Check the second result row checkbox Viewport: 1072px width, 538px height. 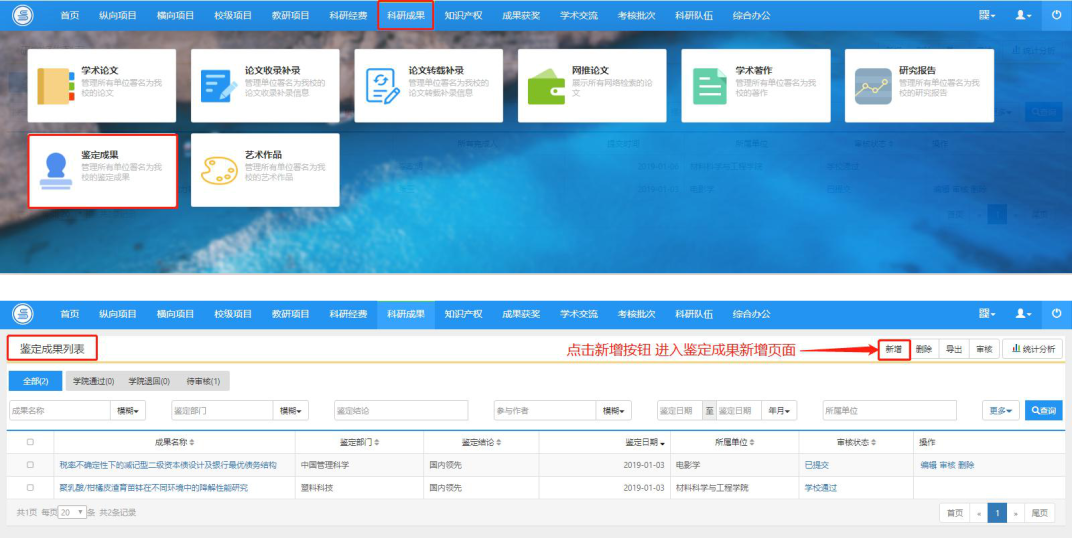(30, 487)
